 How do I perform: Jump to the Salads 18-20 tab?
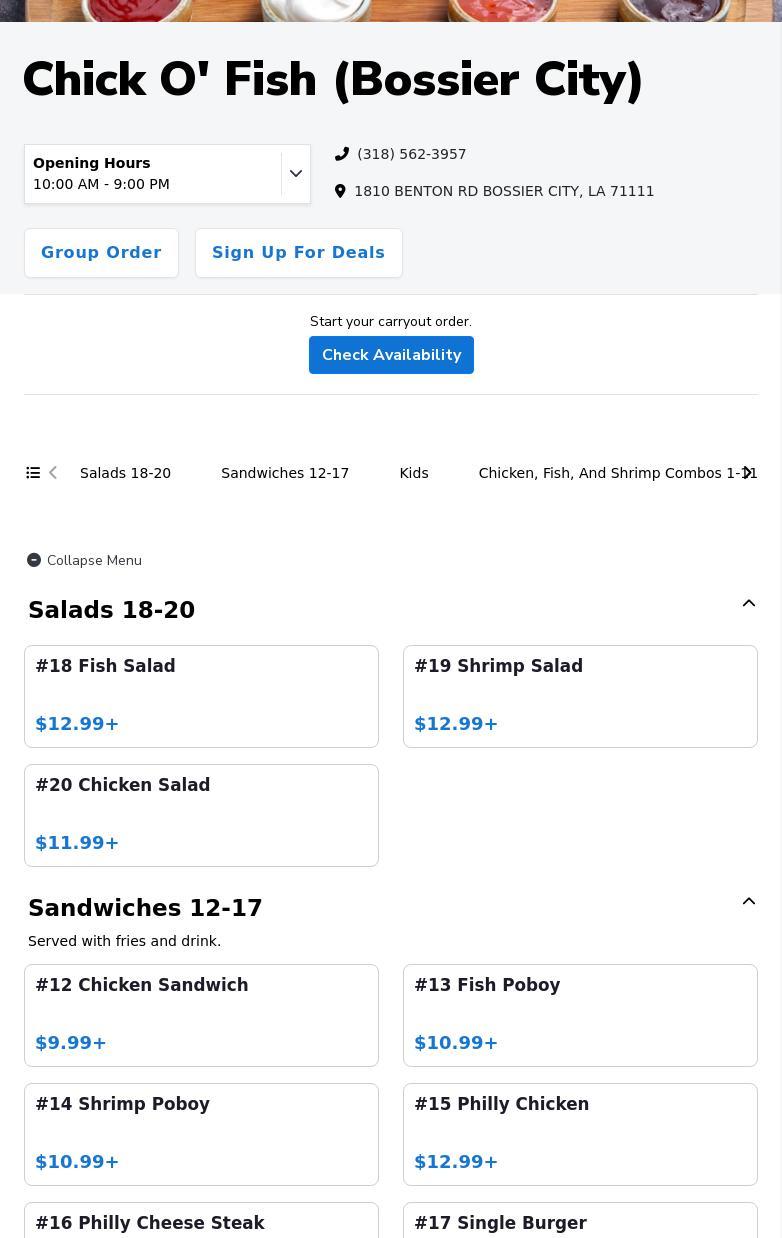(125, 473)
